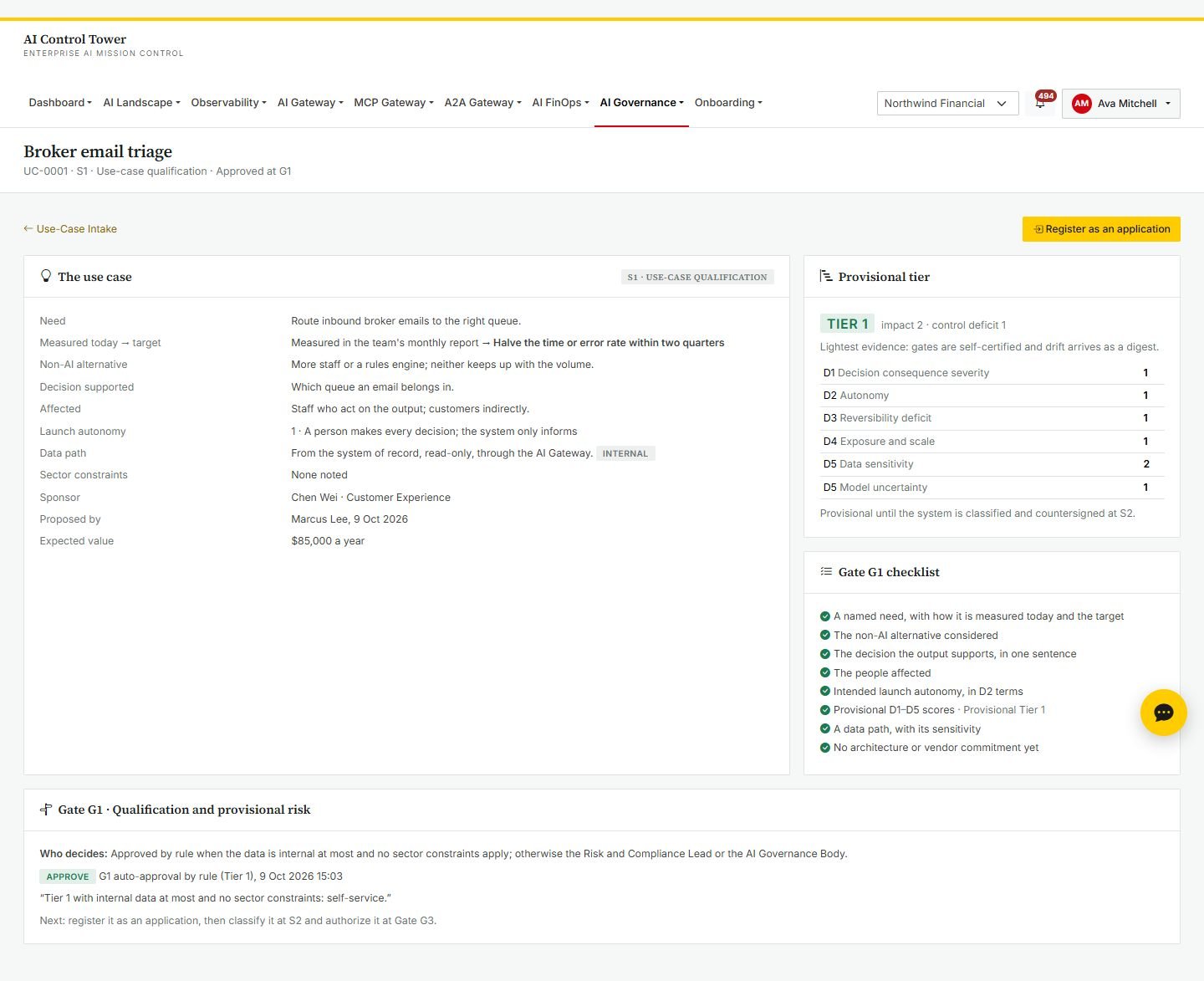Click the AI Control Tower logo title
Image resolution: width=1204 pixels, height=981 pixels.
point(75,39)
